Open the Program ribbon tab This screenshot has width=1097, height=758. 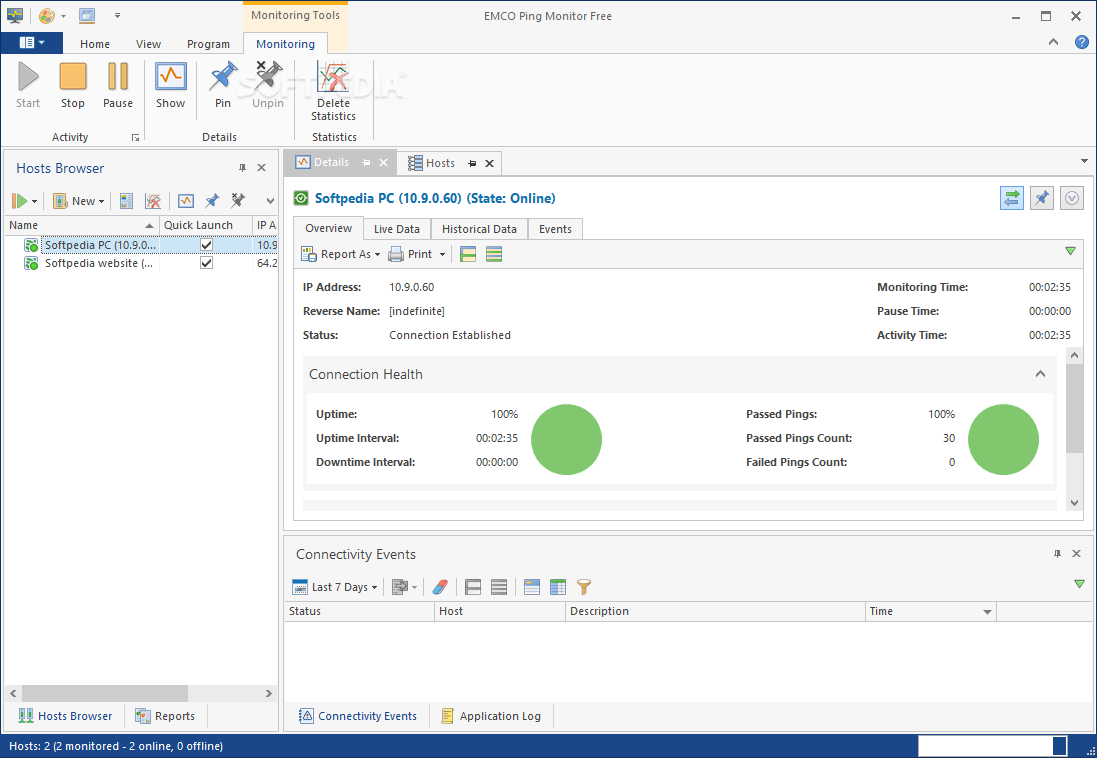[208, 43]
